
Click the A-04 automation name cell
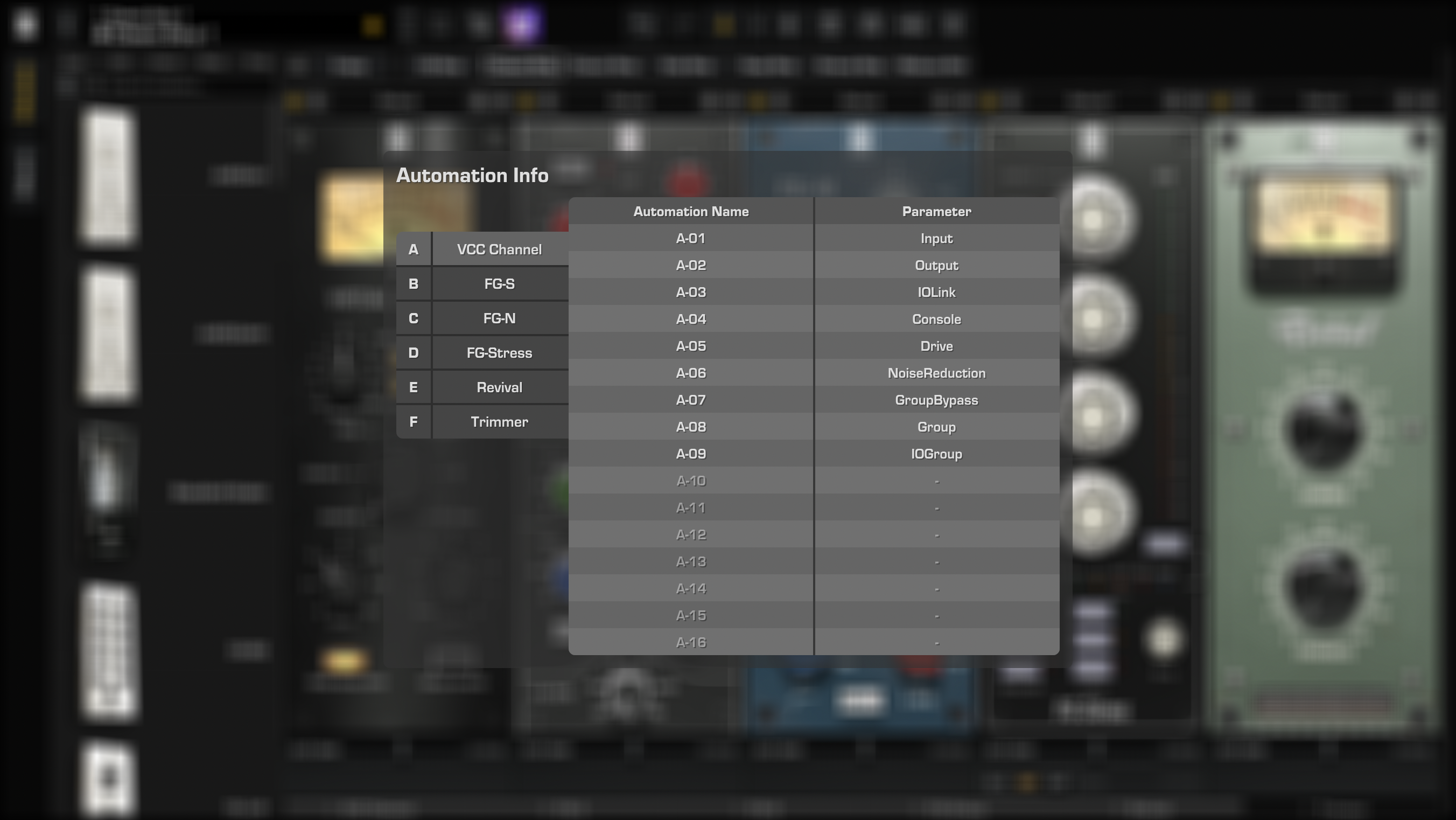tap(691, 319)
